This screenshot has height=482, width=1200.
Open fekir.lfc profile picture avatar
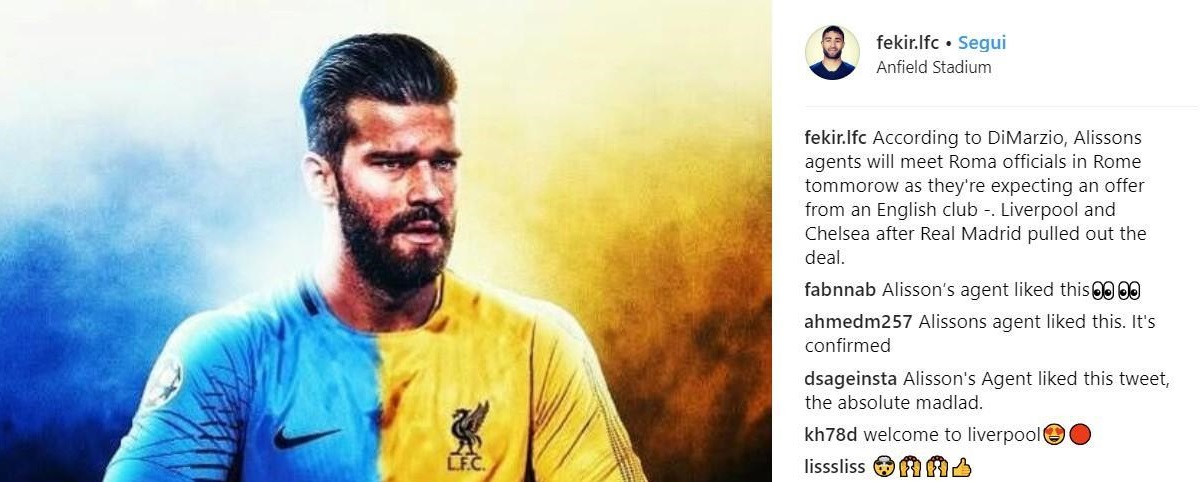tap(832, 53)
